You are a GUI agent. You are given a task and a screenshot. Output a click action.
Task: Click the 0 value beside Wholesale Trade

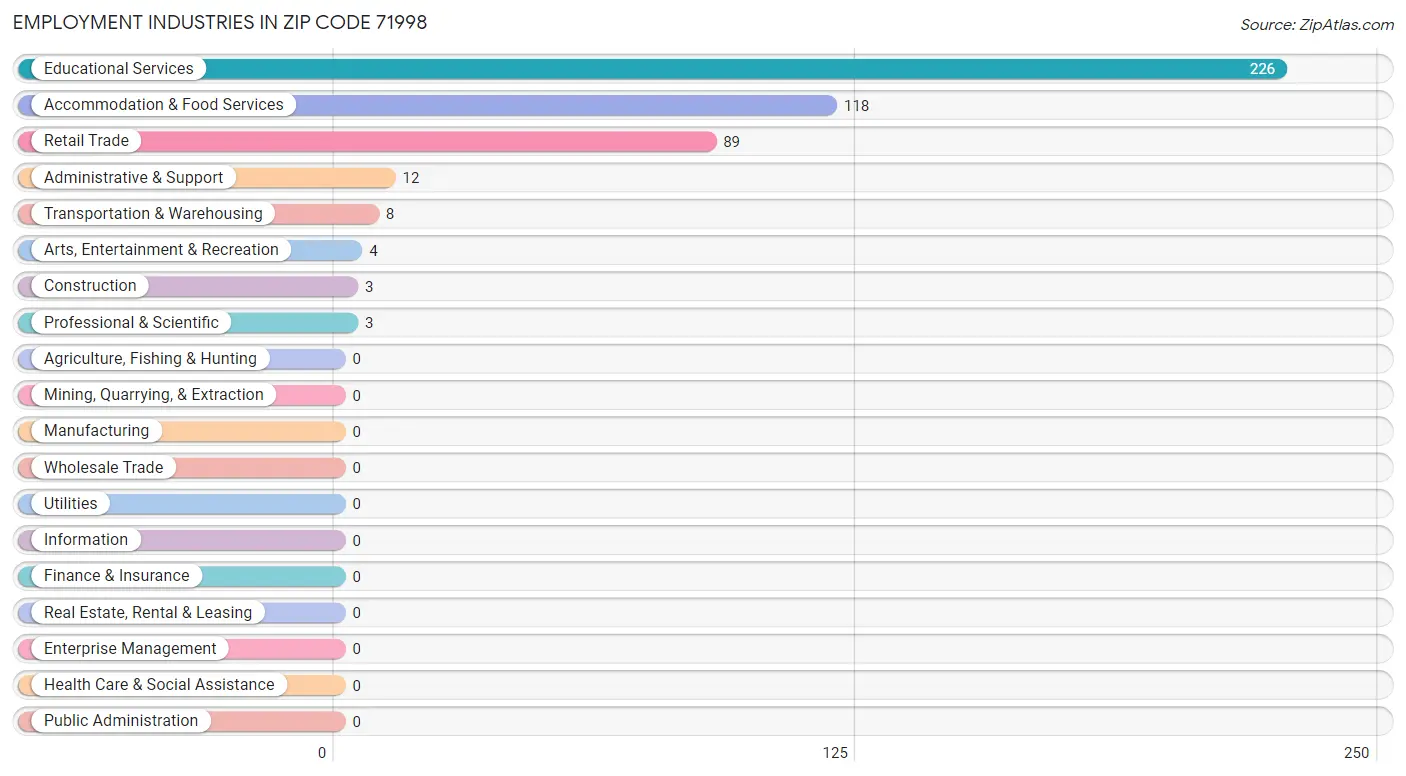click(356, 468)
